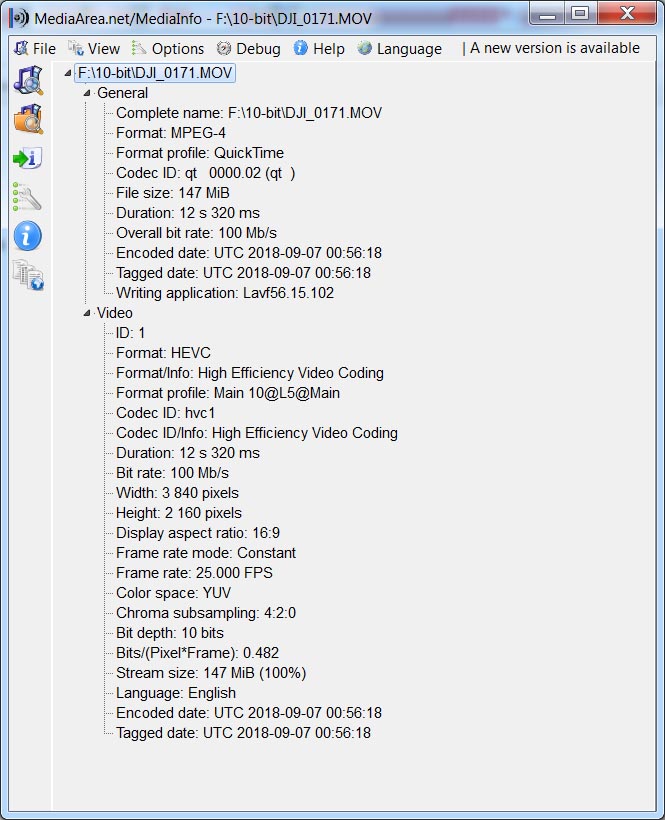Image resolution: width=665 pixels, height=820 pixels.
Task: Collapse the General section
Action: coord(87,93)
